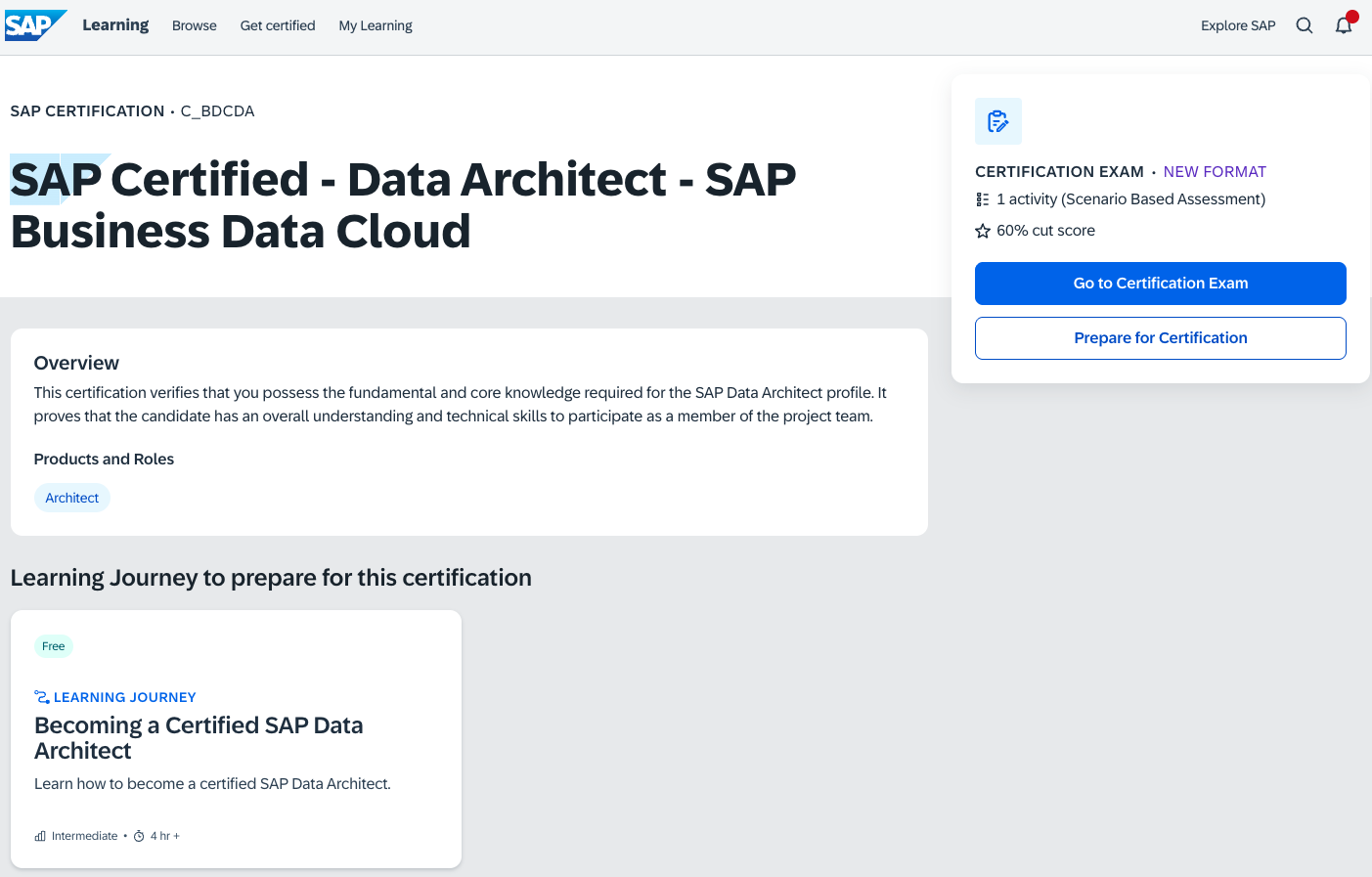Viewport: 1372px width, 877px height.
Task: Open the Get certified menu
Action: (278, 25)
